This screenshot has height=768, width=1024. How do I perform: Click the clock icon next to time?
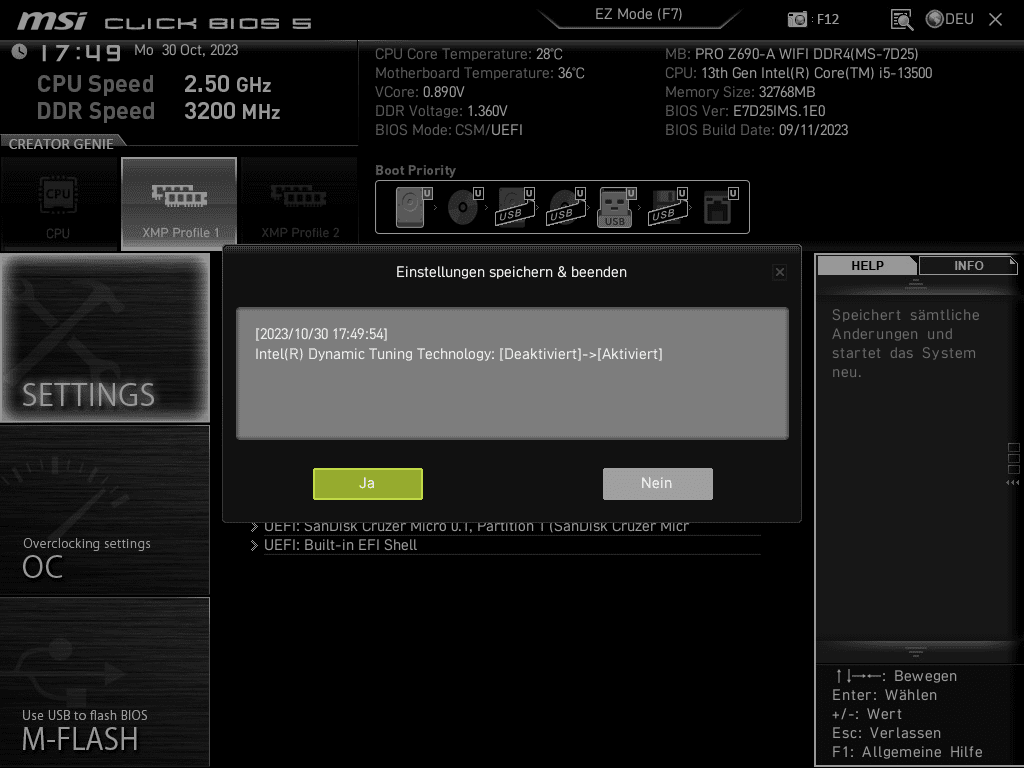tap(20, 52)
